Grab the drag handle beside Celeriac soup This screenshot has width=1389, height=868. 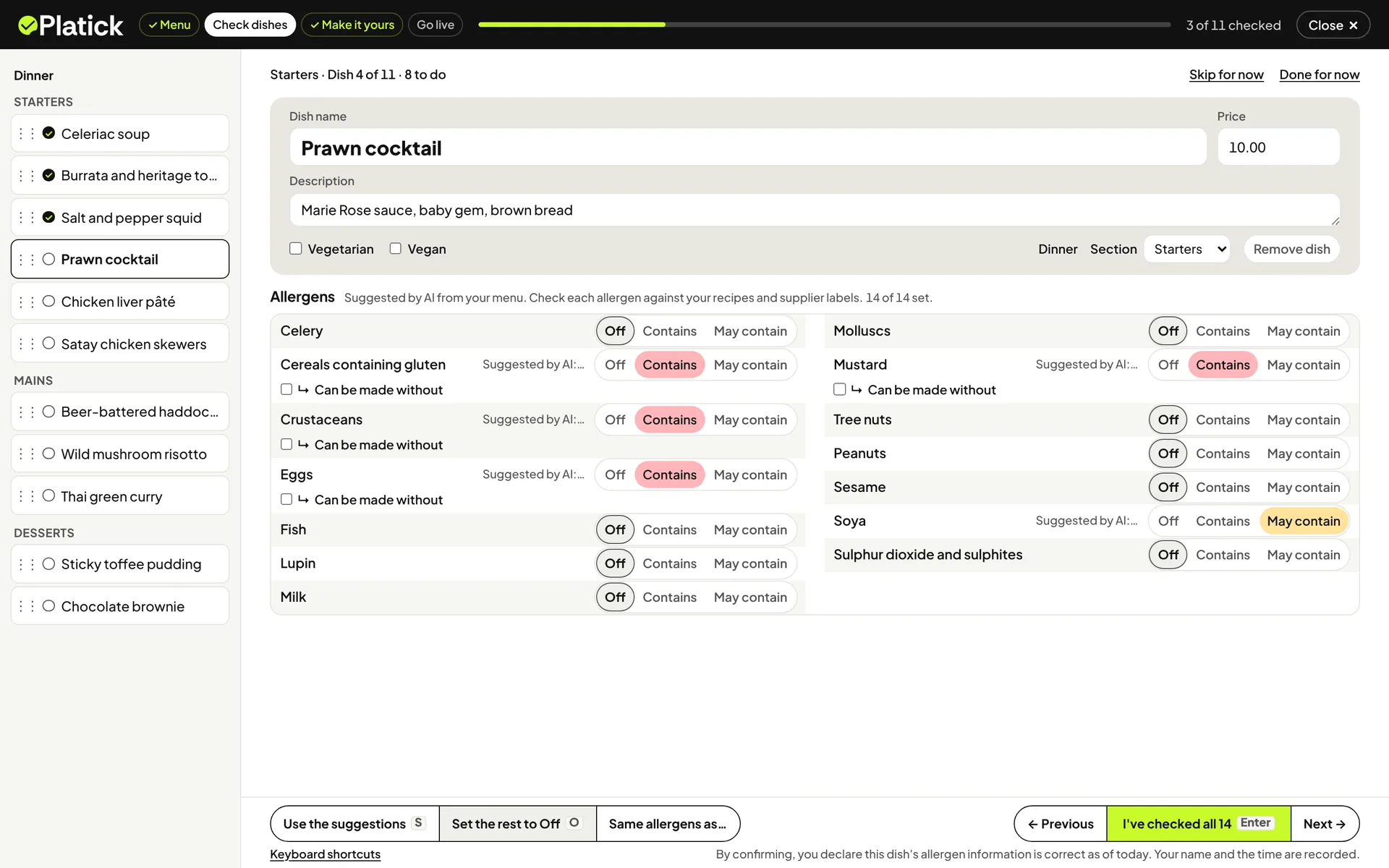pos(27,134)
